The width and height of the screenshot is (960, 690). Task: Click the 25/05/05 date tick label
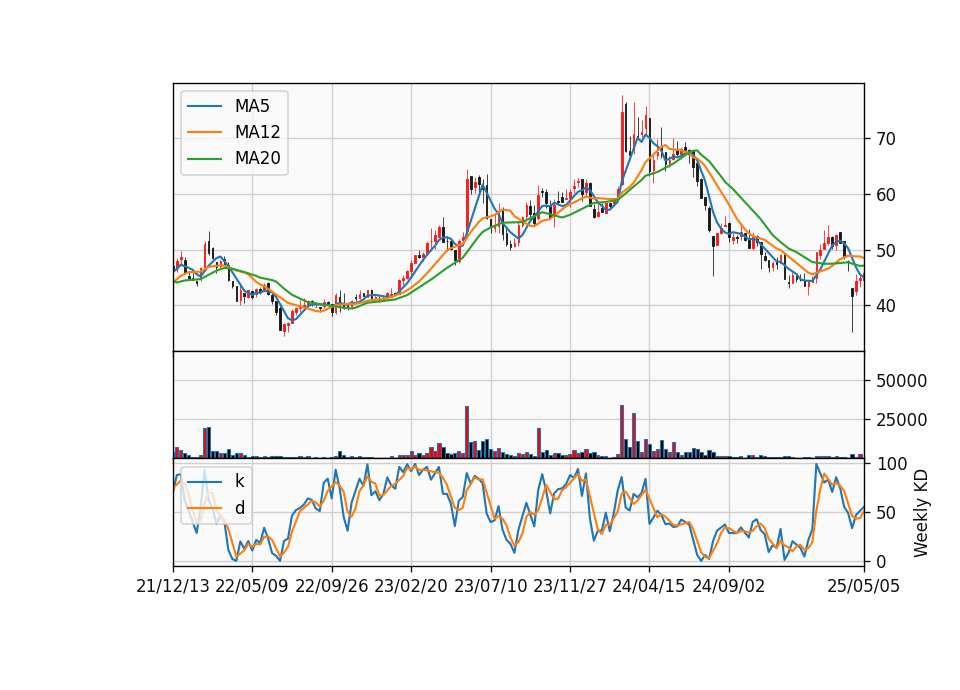click(863, 586)
